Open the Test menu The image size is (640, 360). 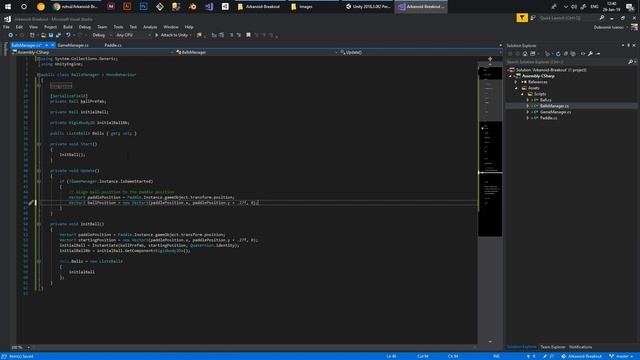133,27
